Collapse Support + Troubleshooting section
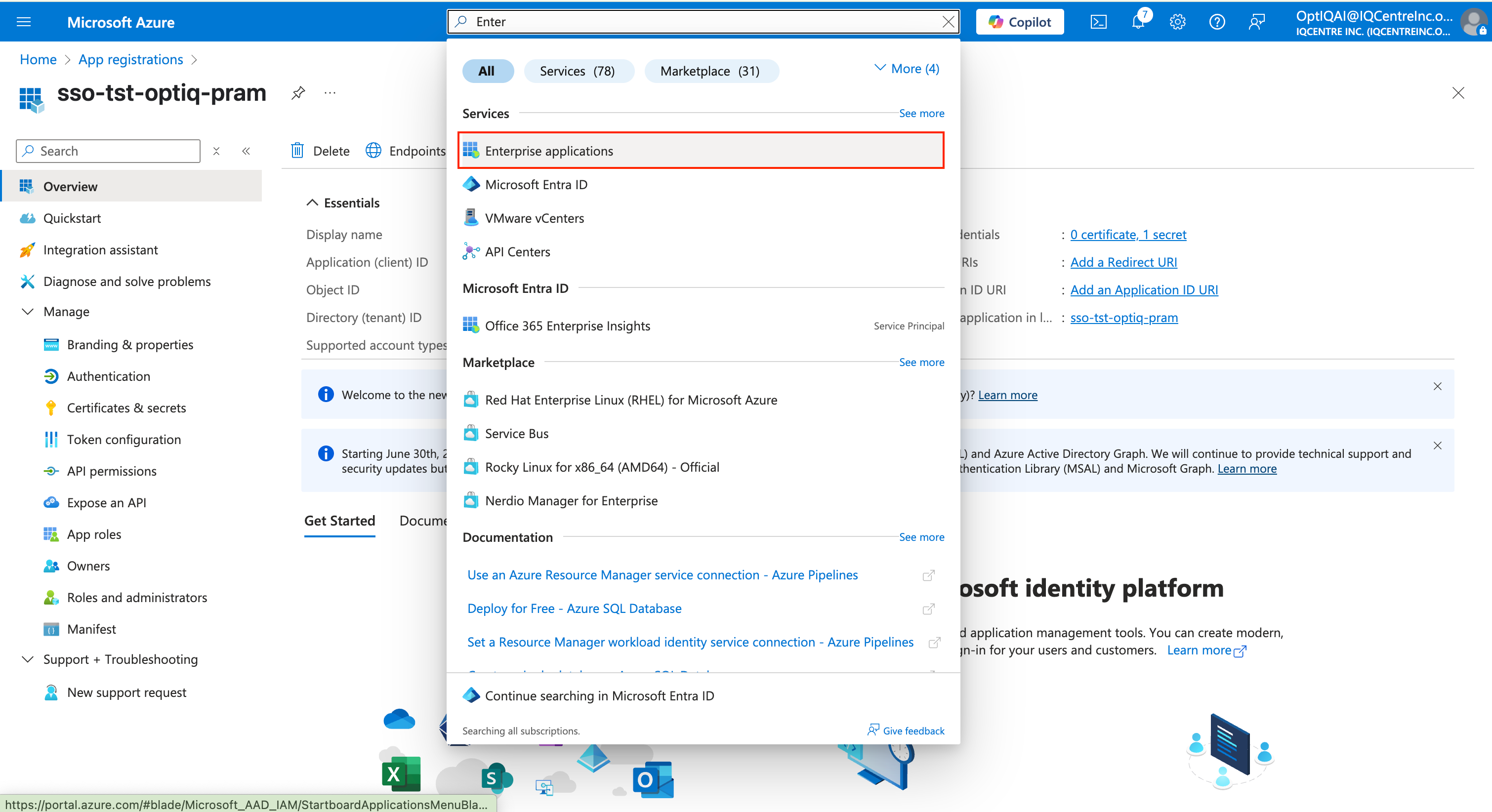This screenshot has width=1492, height=812. (x=27, y=659)
